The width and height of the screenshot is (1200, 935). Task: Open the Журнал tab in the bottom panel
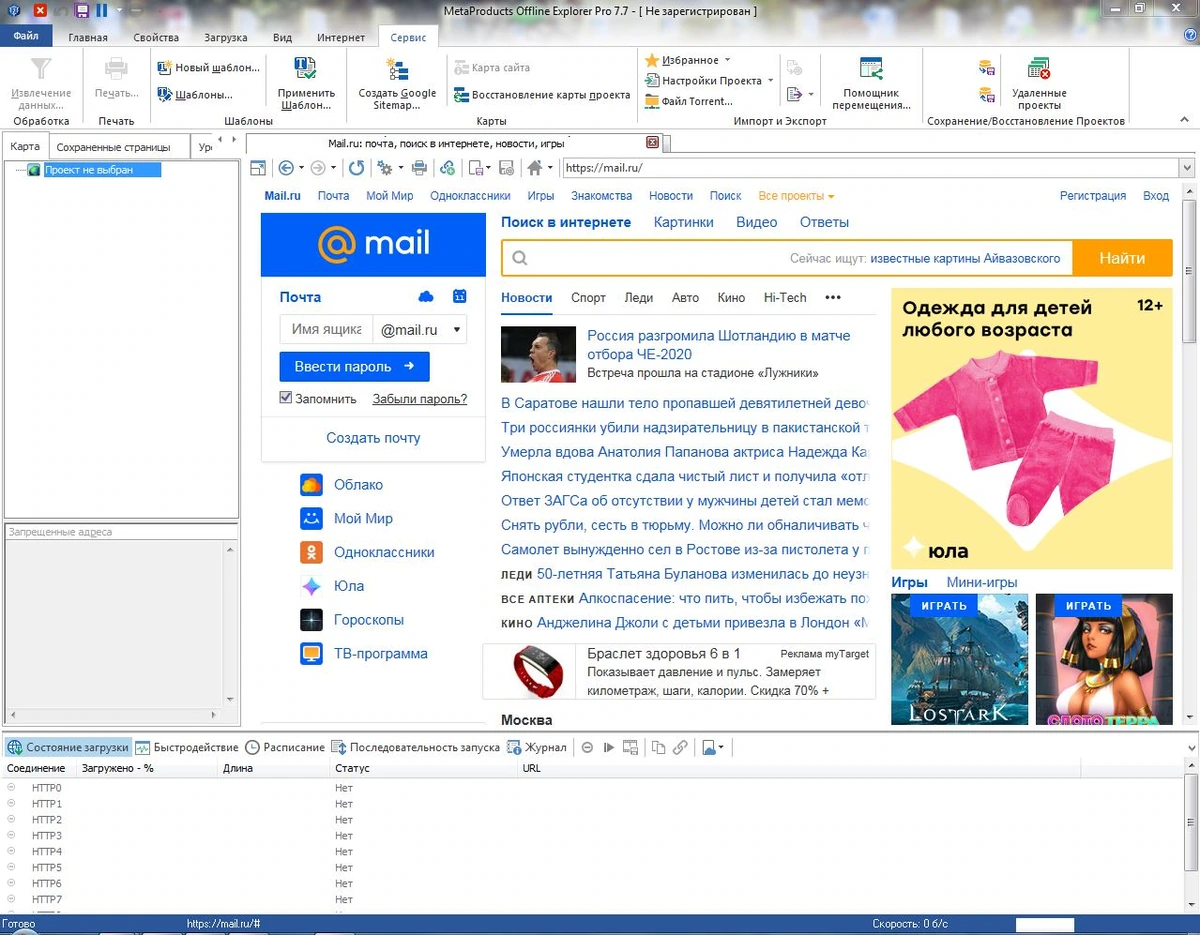(x=538, y=747)
